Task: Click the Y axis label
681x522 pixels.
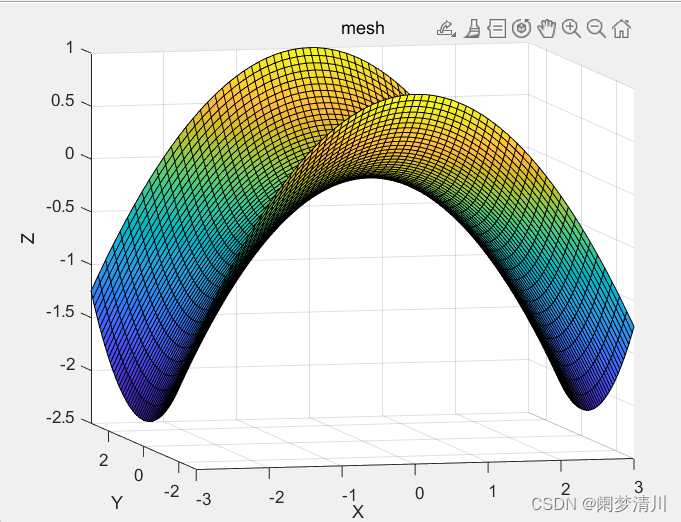Action: click(x=117, y=502)
